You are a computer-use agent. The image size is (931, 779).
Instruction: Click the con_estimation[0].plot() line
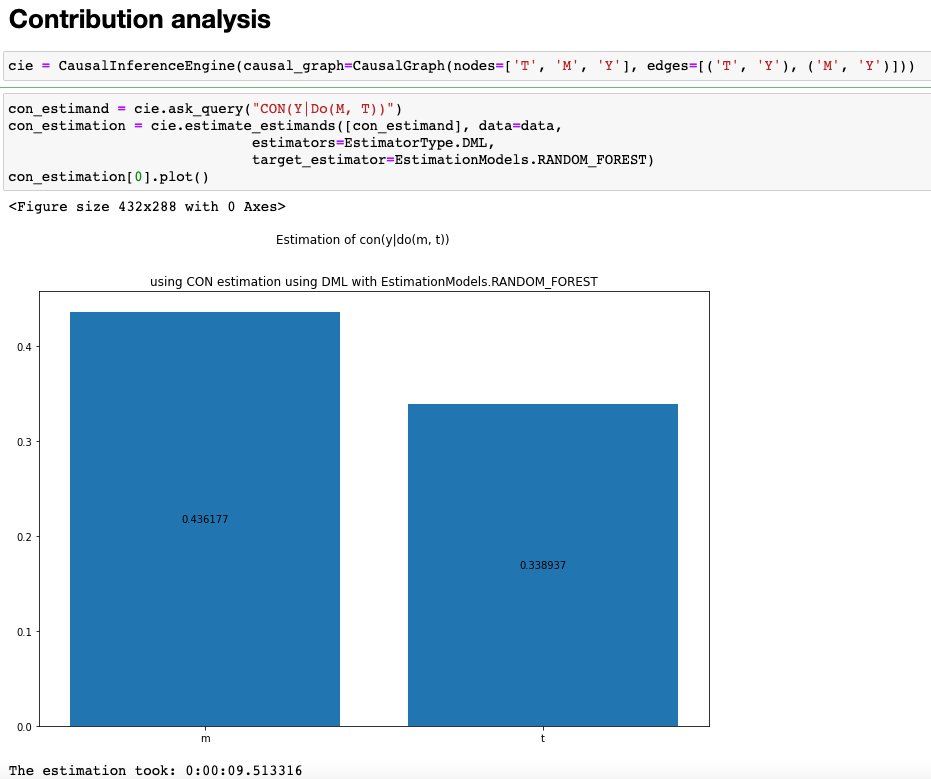pyautogui.click(x=109, y=177)
